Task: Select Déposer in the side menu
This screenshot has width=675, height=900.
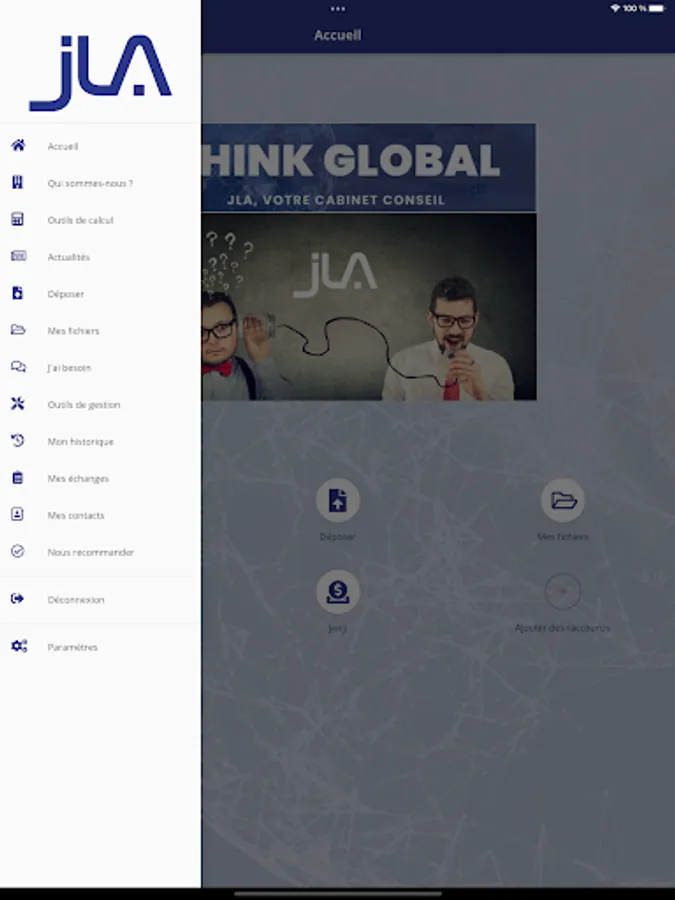Action: click(x=66, y=294)
